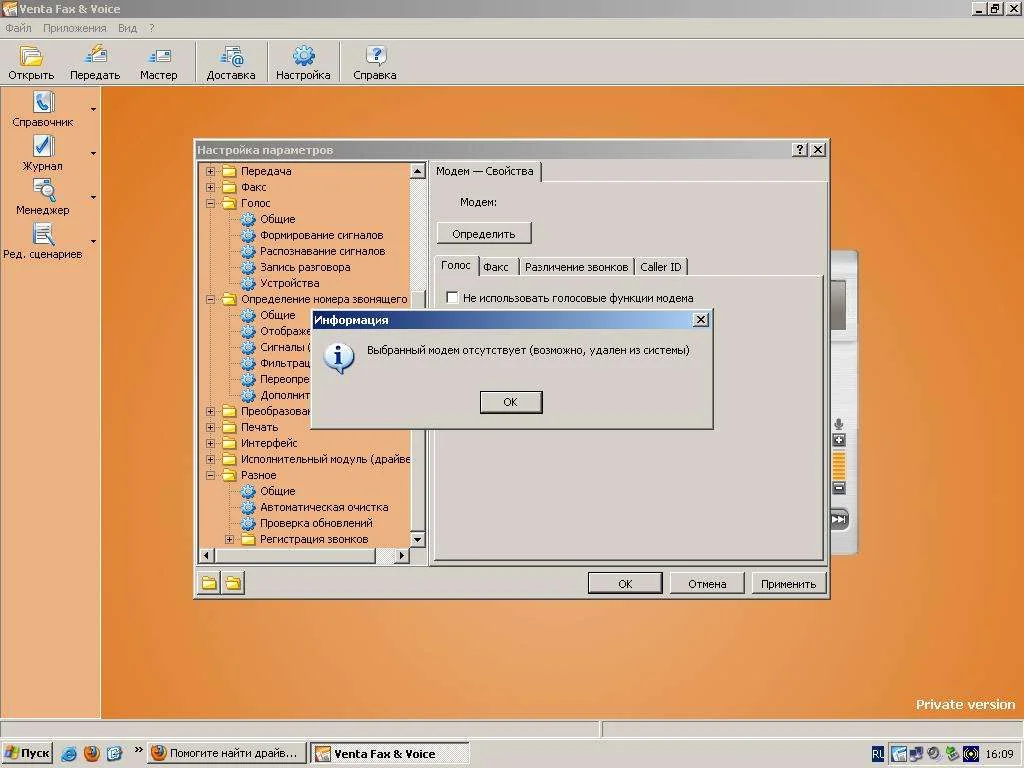Click the Определить modem button
The height and width of the screenshot is (768, 1024).
click(x=484, y=234)
